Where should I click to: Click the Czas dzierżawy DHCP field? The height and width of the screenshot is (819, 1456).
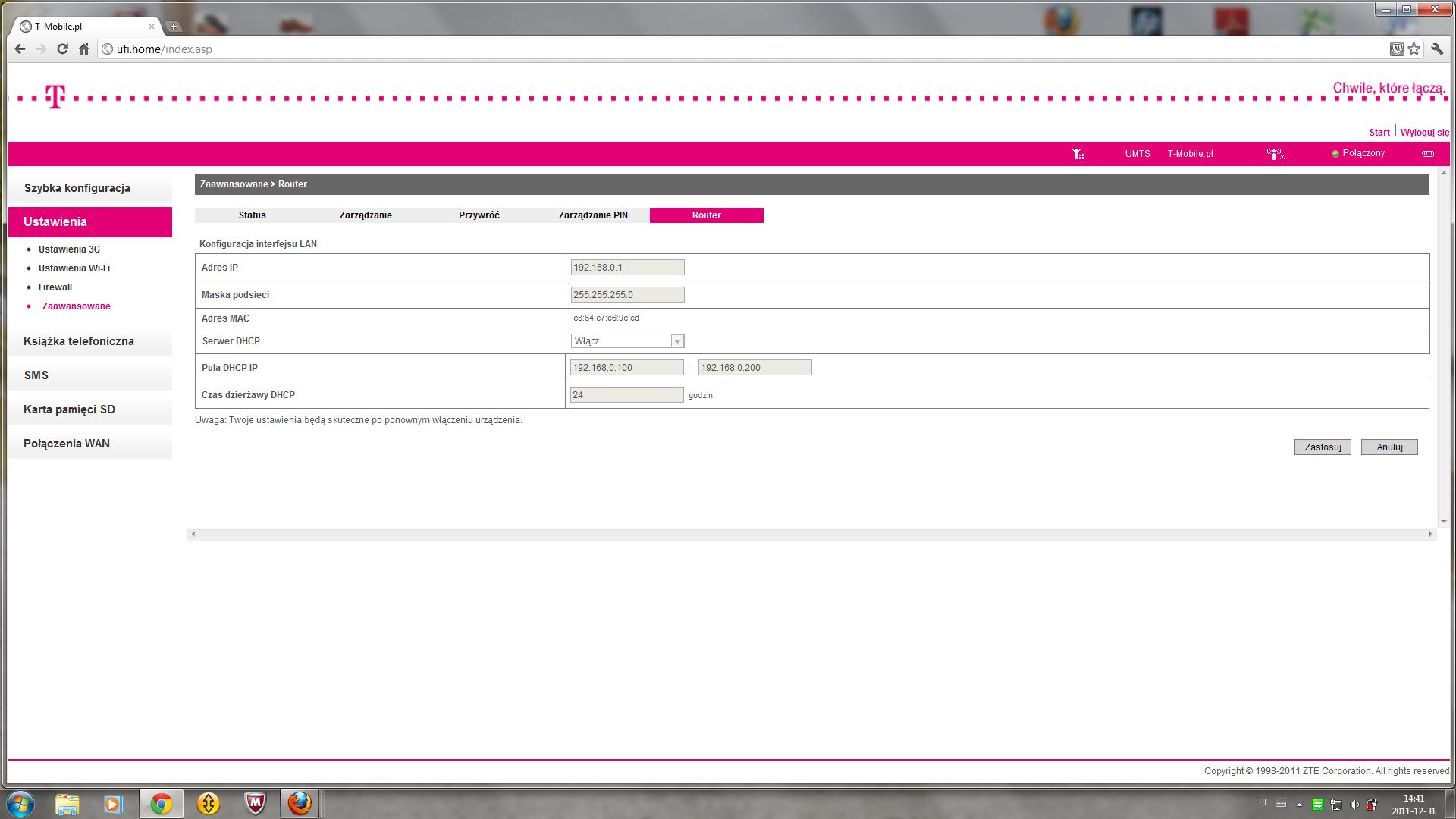627,395
